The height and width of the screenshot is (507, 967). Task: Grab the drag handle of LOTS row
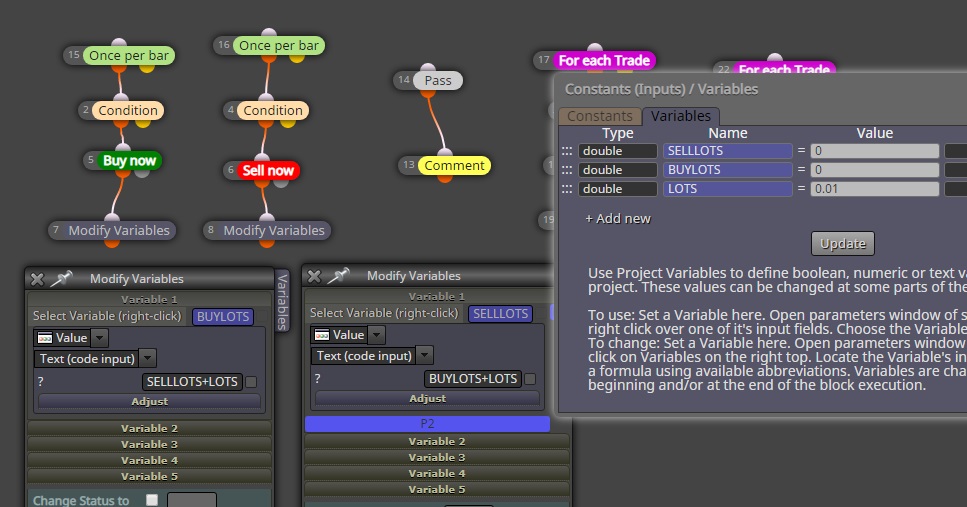pos(567,189)
